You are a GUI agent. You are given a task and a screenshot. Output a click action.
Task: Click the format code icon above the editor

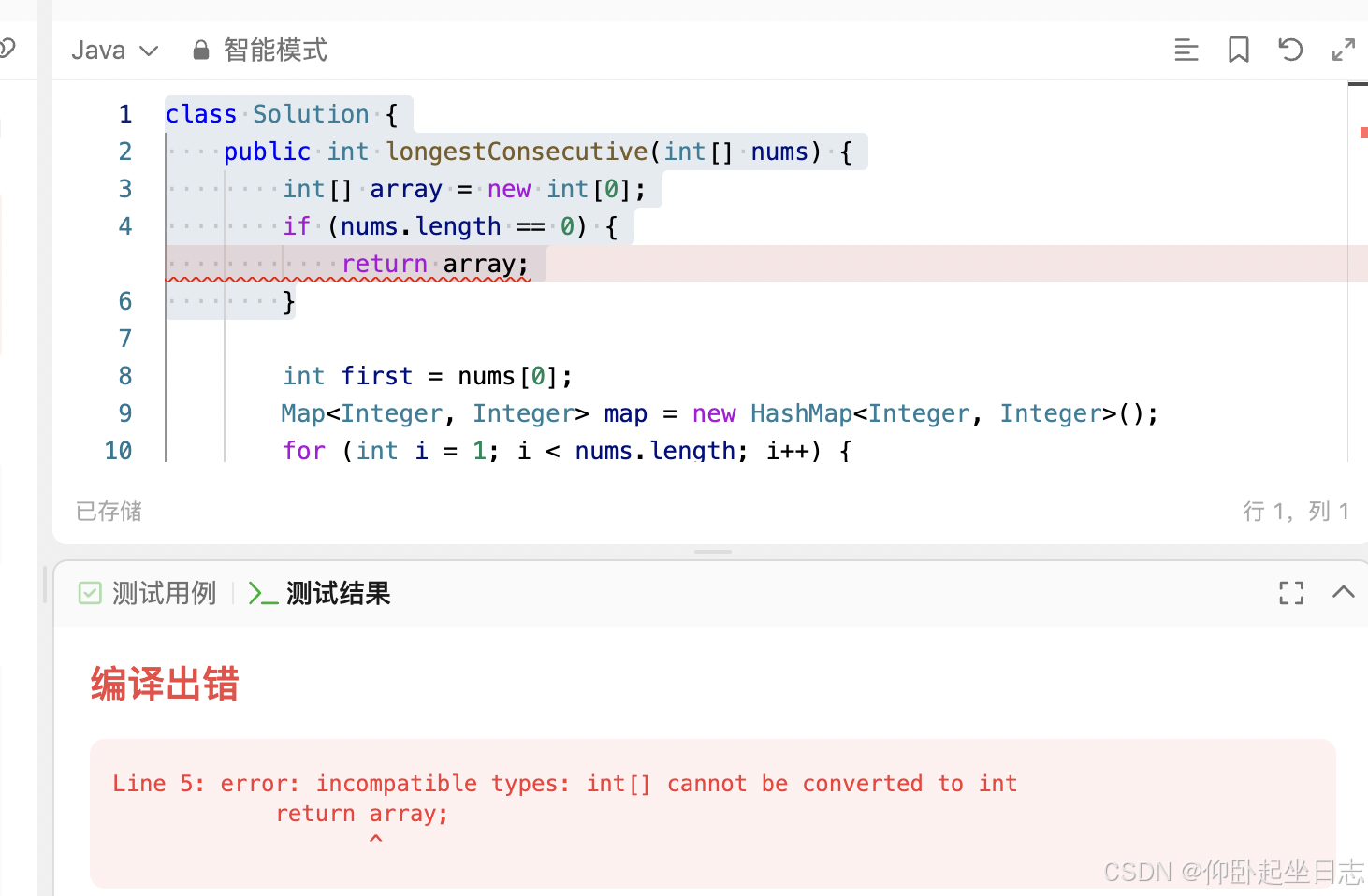1186,50
